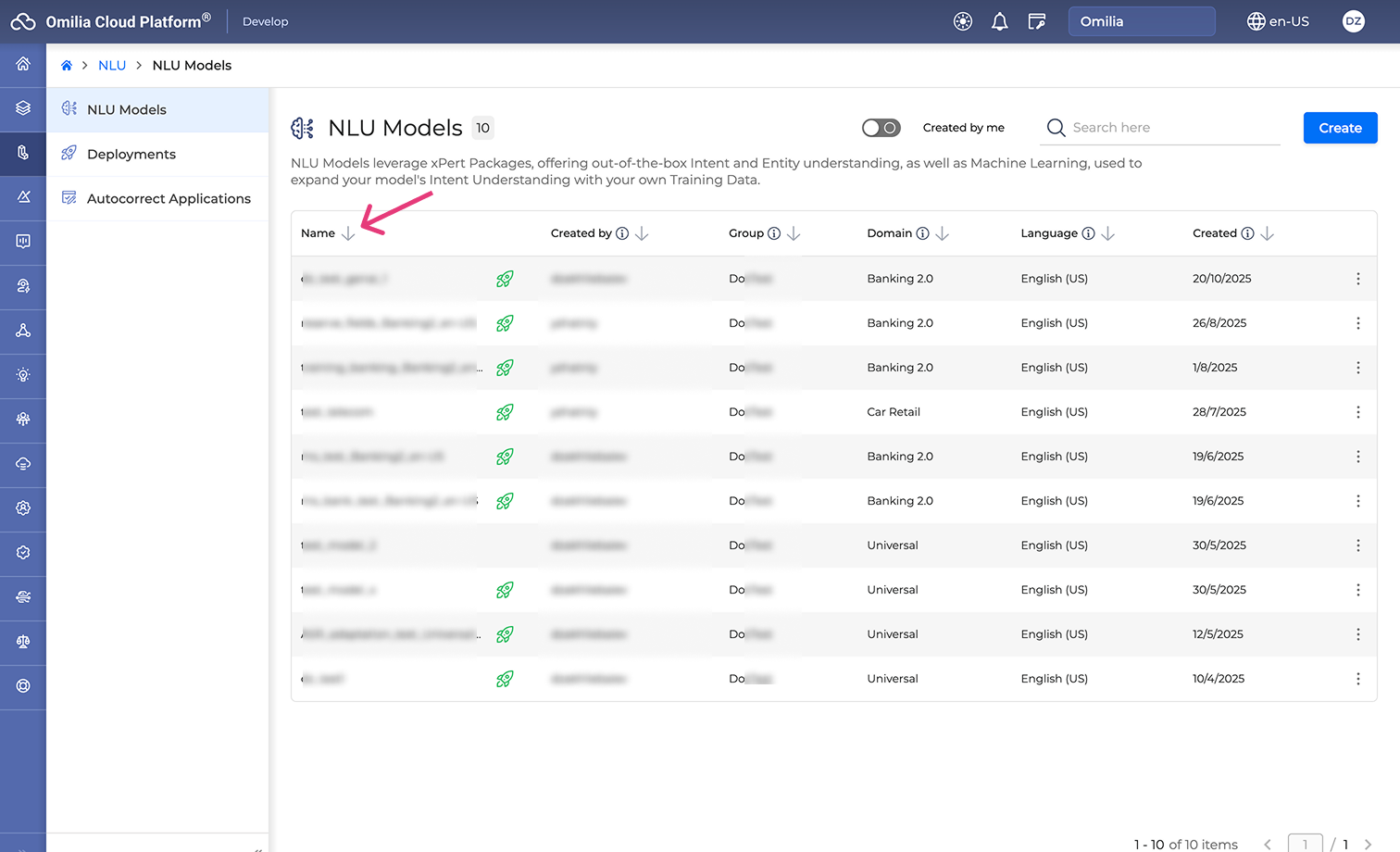Open the Omilia organization selector
1400x852 pixels.
tap(1141, 21)
